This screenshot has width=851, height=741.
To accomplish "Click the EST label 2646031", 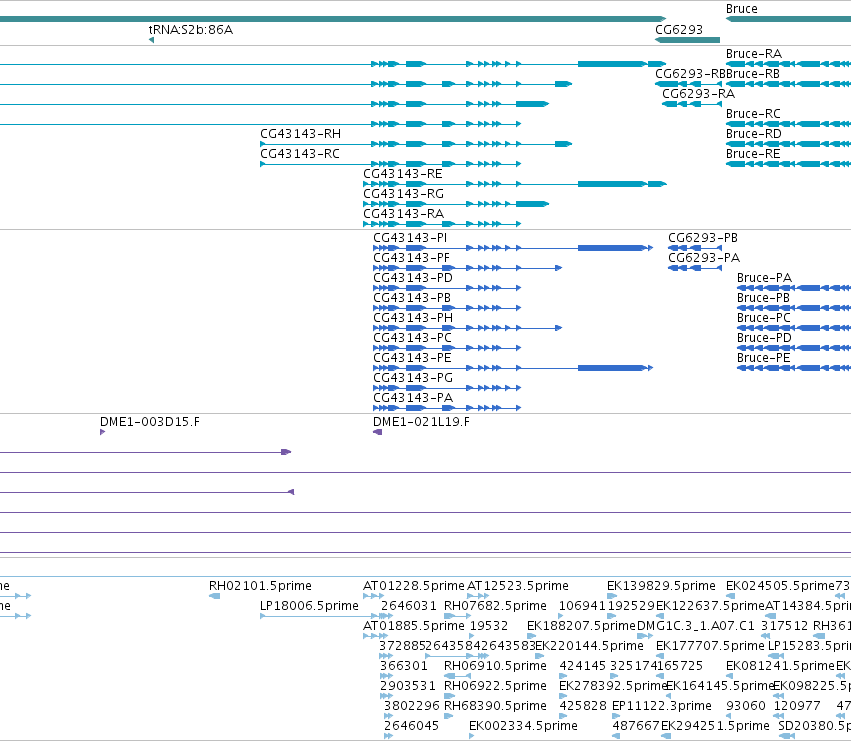I will [x=409, y=606].
